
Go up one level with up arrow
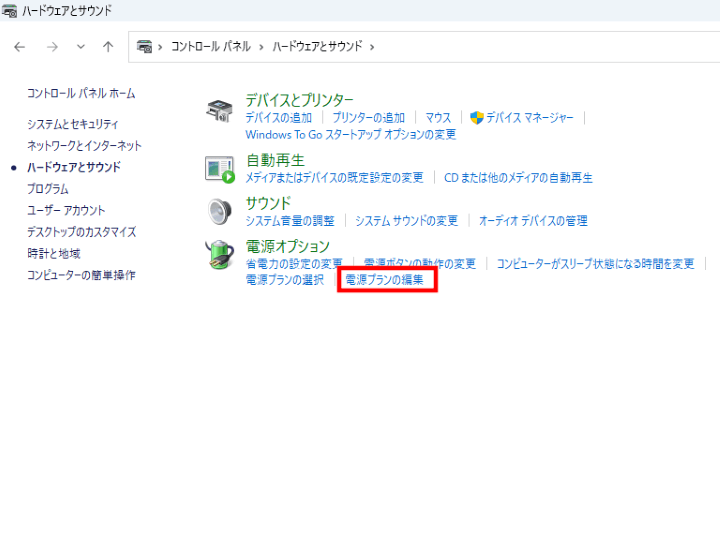click(x=108, y=47)
